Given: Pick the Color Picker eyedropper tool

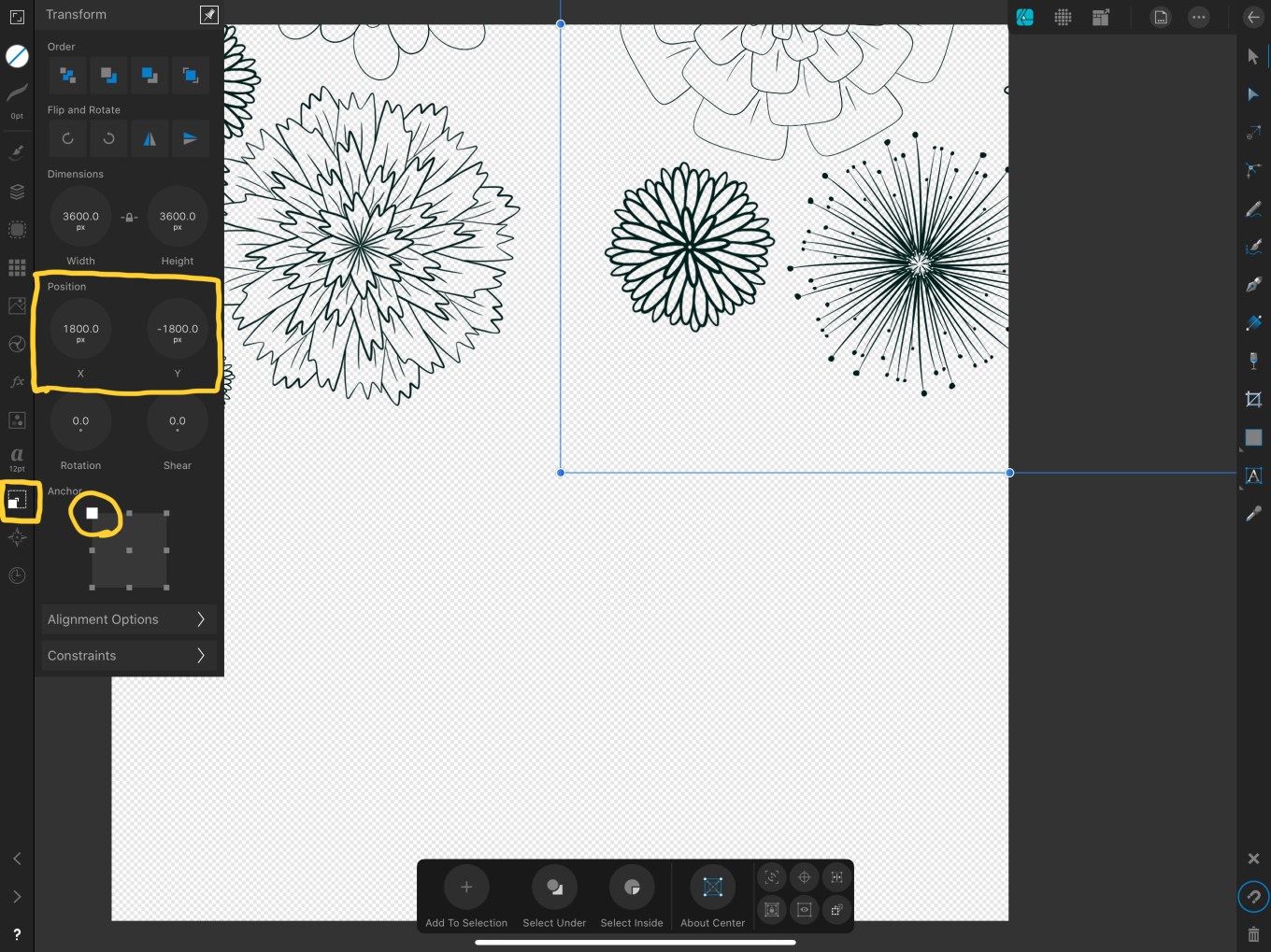Looking at the screenshot, I should click(1253, 514).
